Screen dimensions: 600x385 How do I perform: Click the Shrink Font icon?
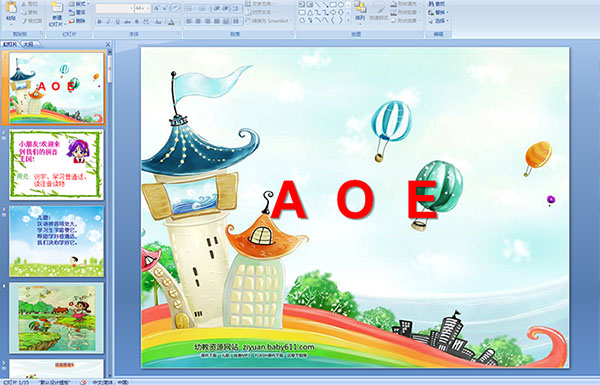[x=166, y=8]
